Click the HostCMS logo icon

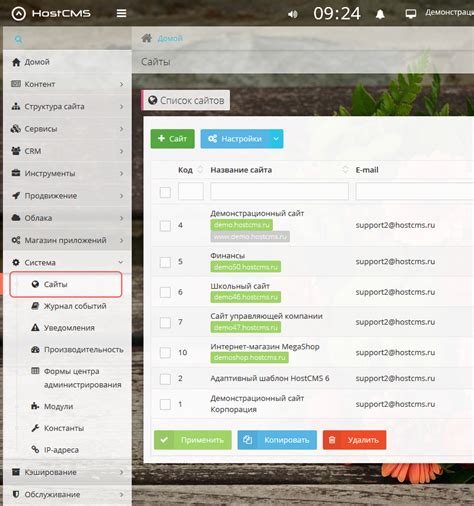(x=19, y=14)
